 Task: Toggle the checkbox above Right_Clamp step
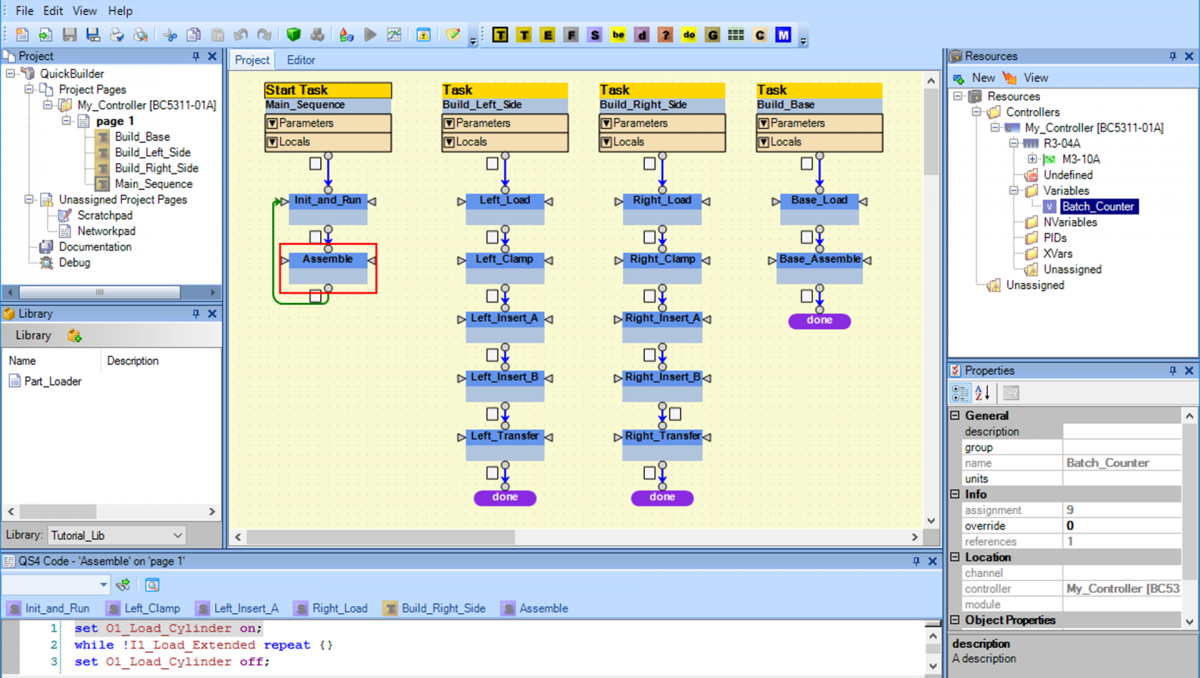(649, 238)
